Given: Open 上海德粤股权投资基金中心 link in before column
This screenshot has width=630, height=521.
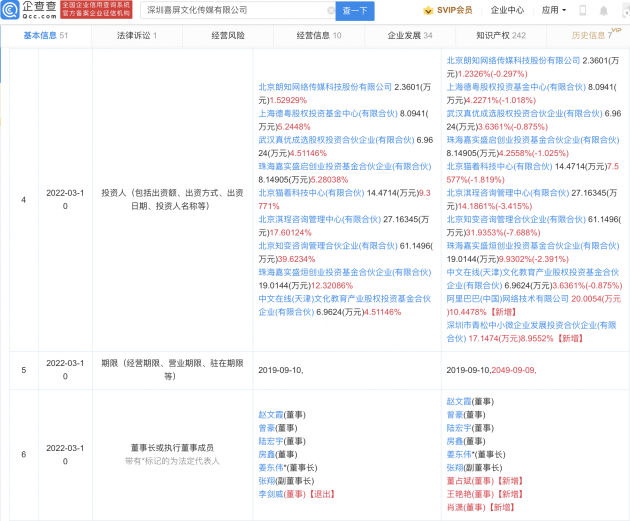Looking at the screenshot, I should coord(327,113).
